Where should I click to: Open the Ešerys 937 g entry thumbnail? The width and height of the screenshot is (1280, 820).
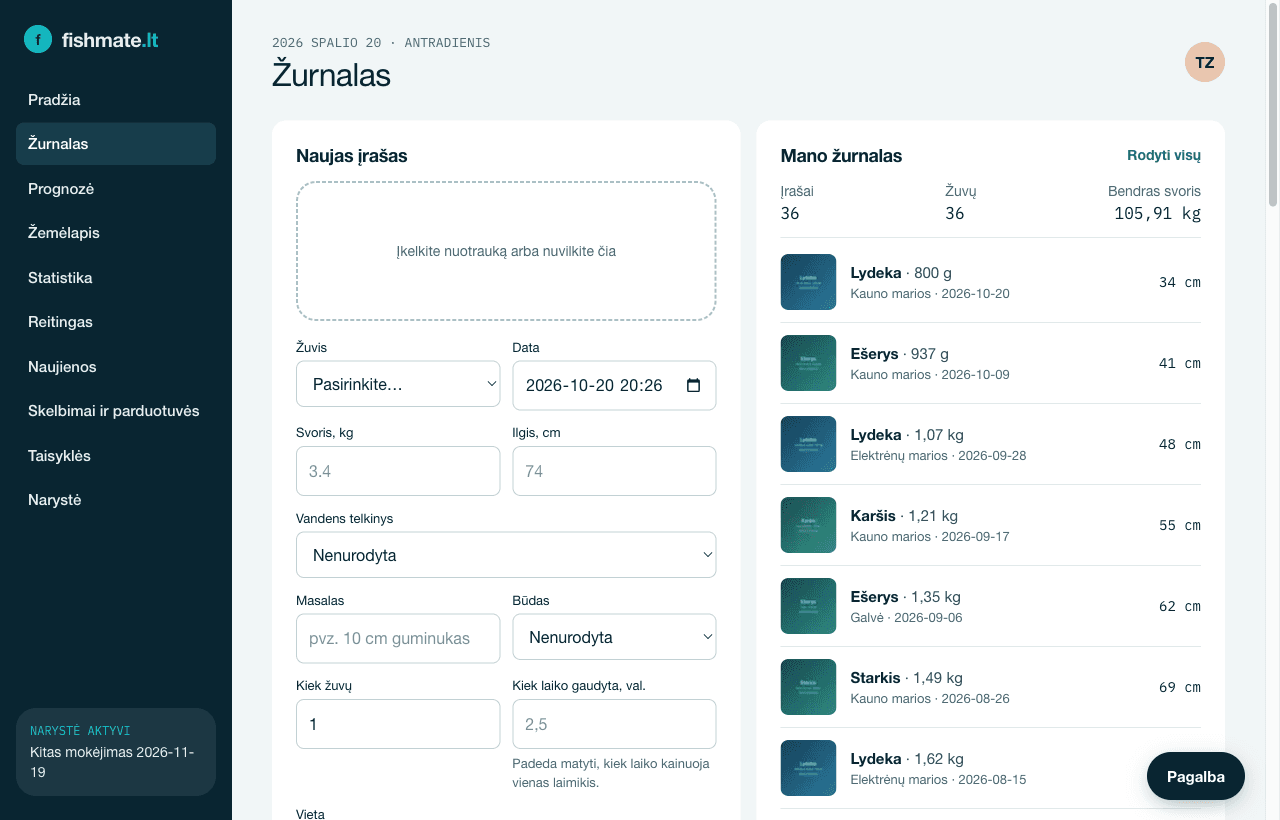(x=808, y=363)
